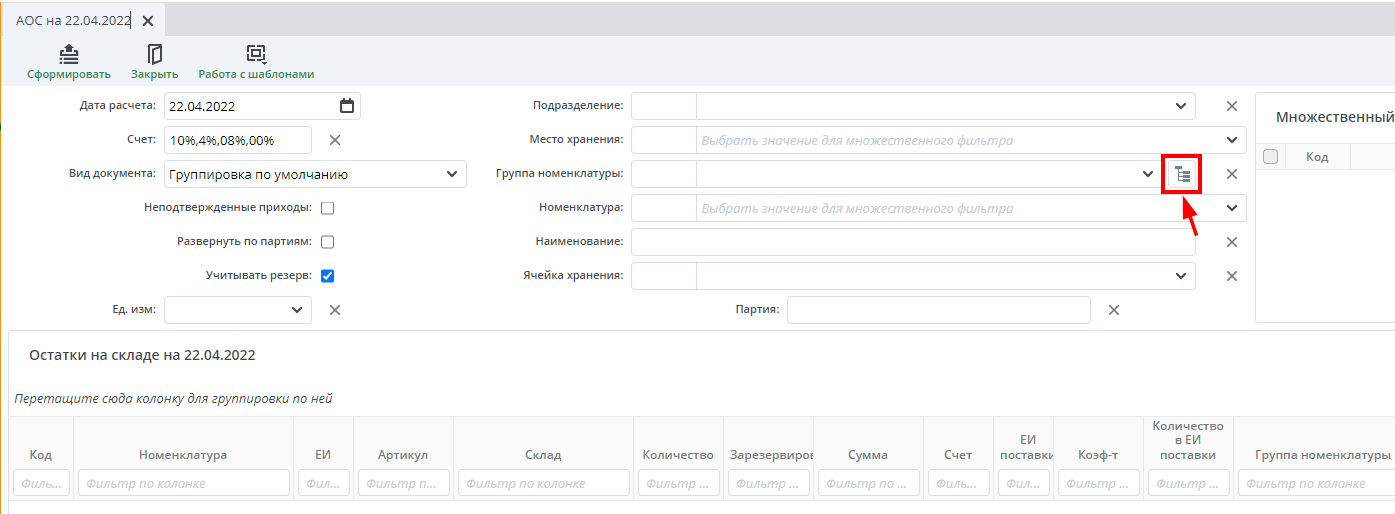
Task: Click the Сформировать toolbar icon
Action: click(x=69, y=55)
